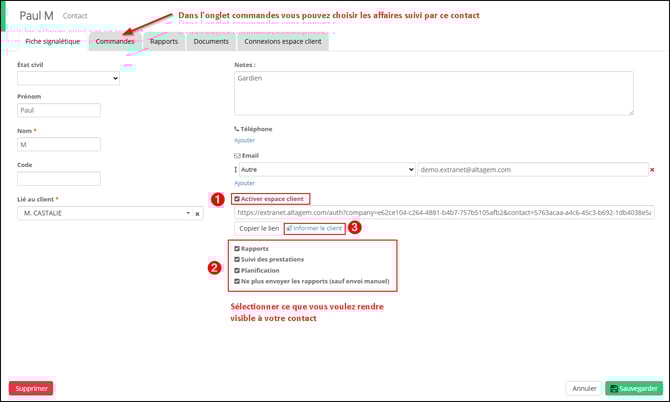The height and width of the screenshot is (402, 670).
Task: Click the send icon in Informer le client
Action: tap(289, 229)
